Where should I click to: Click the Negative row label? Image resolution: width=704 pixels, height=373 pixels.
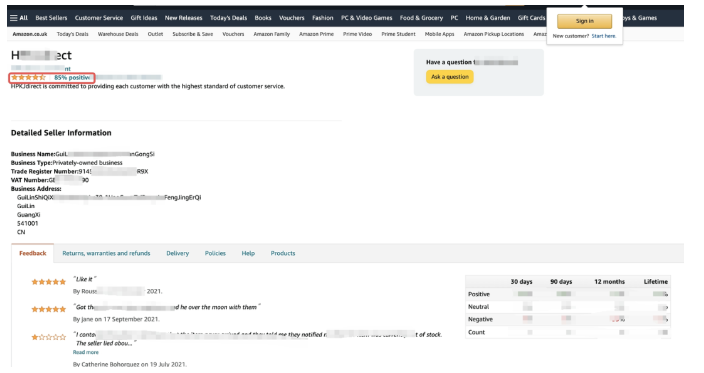(x=480, y=320)
